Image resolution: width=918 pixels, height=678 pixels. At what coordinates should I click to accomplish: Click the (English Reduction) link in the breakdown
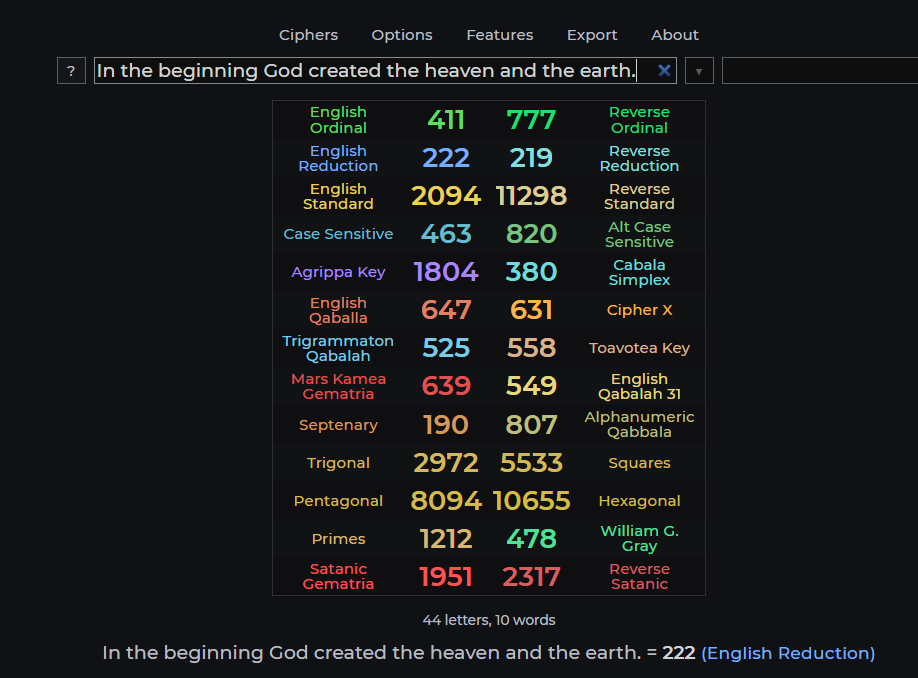tap(788, 653)
